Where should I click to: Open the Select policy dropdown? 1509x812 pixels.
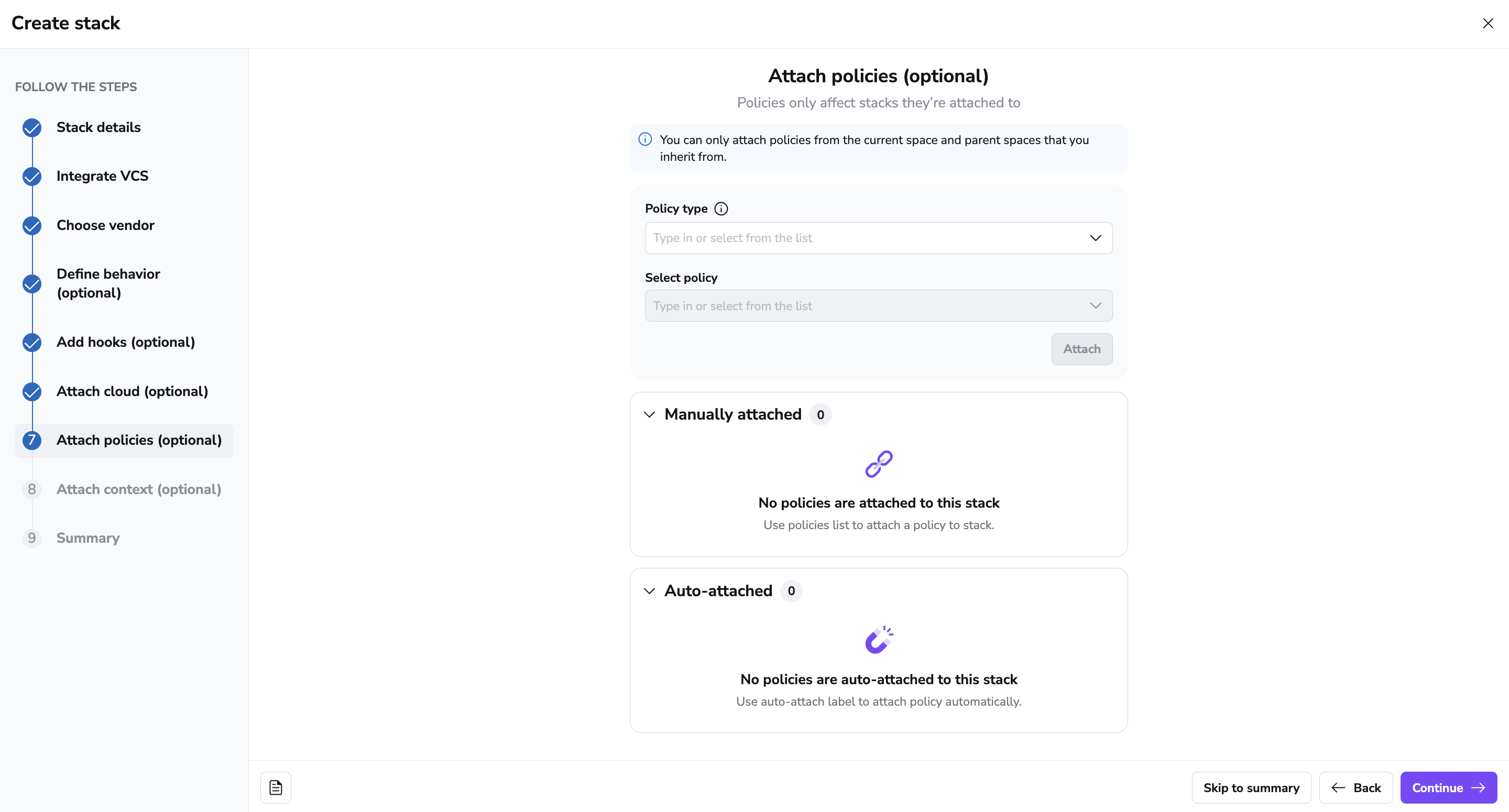(x=878, y=306)
